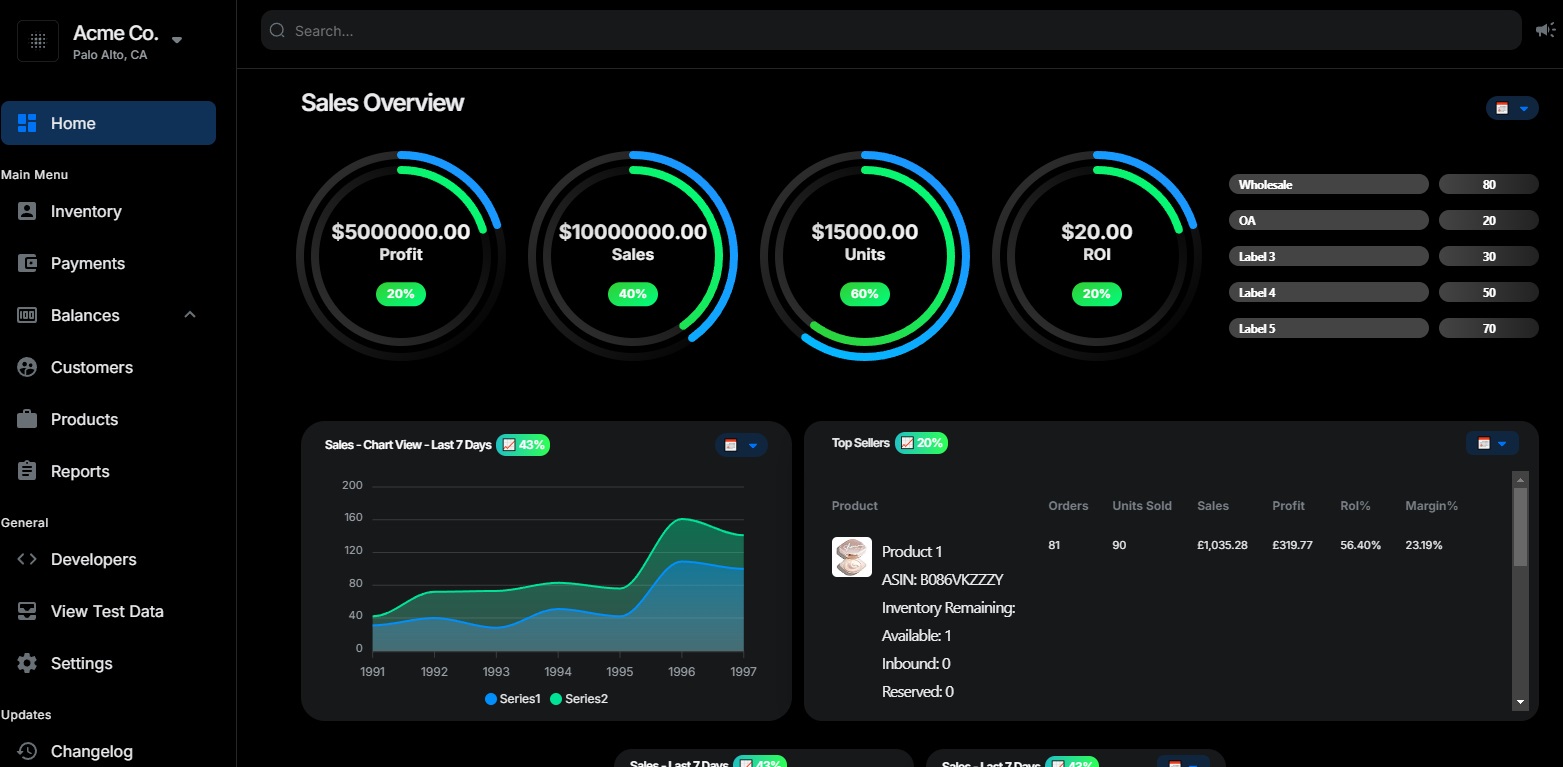1563x767 pixels.
Task: Click the Customers icon in sidebar
Action: point(27,367)
